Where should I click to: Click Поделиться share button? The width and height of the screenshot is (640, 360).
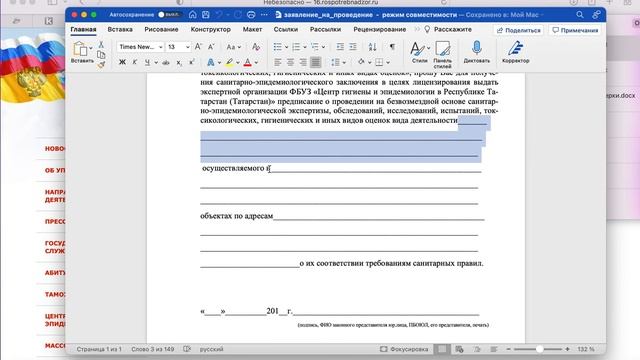tap(518, 30)
